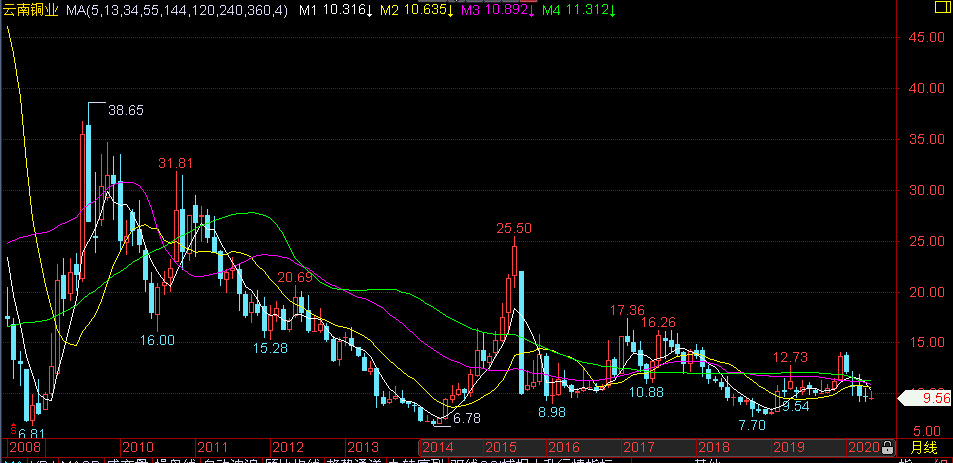Click the 16.26 price label

(658, 322)
